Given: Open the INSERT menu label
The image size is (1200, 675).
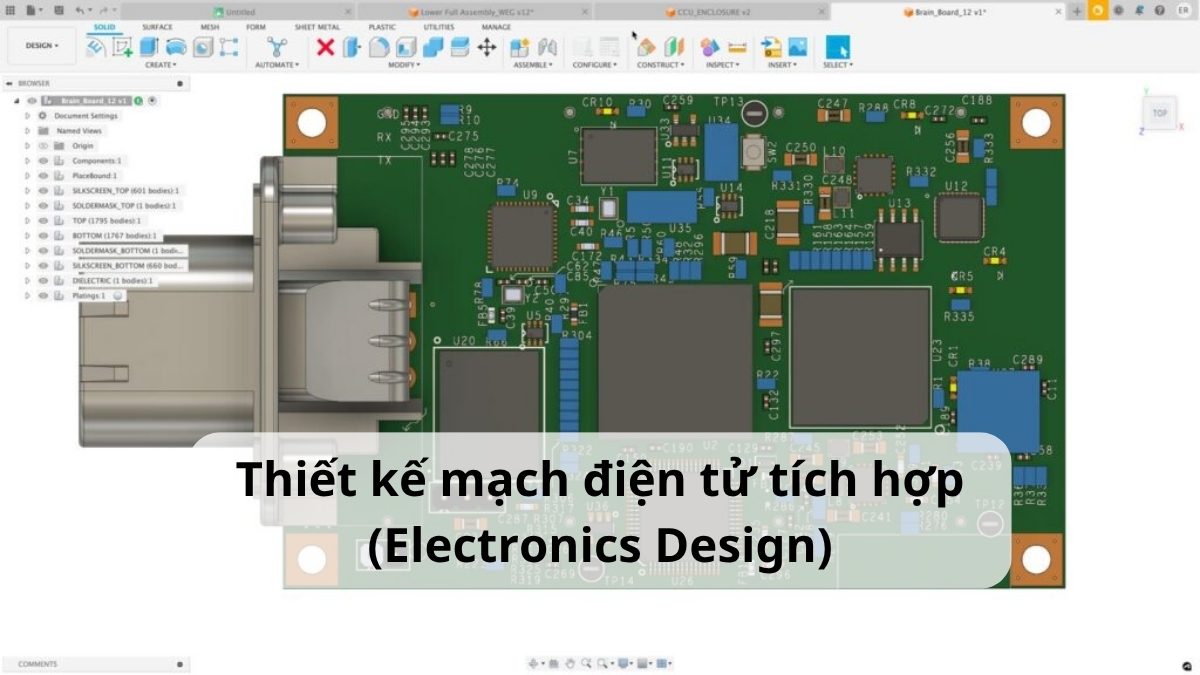Looking at the screenshot, I should [x=781, y=65].
